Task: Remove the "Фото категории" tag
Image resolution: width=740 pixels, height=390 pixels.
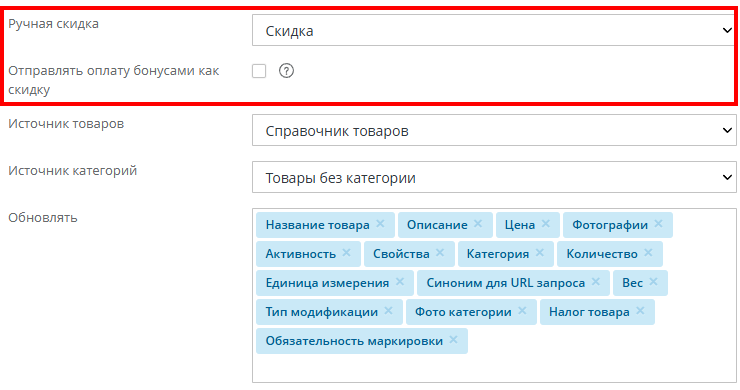Action: pyautogui.click(x=522, y=311)
